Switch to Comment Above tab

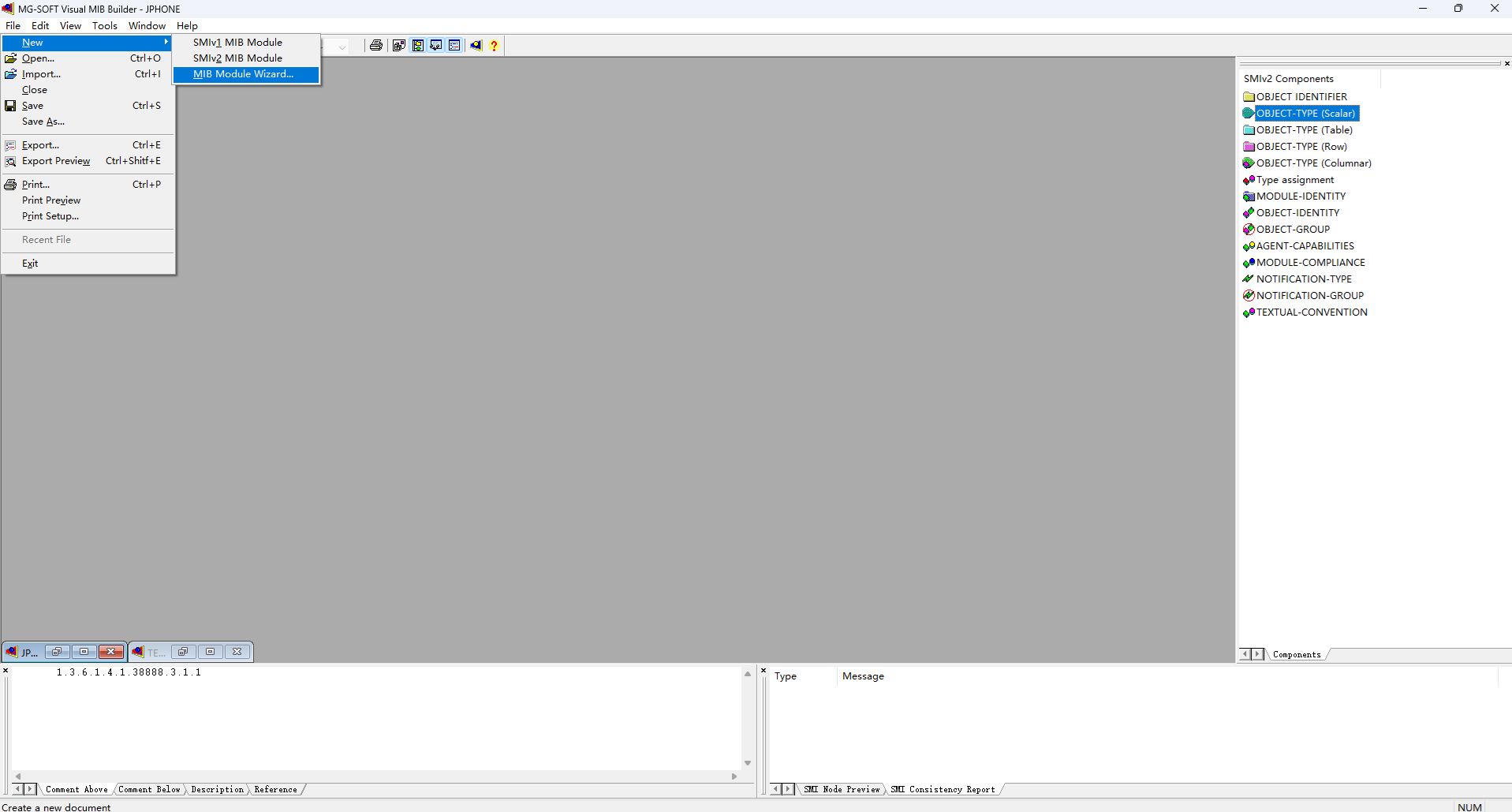click(77, 789)
